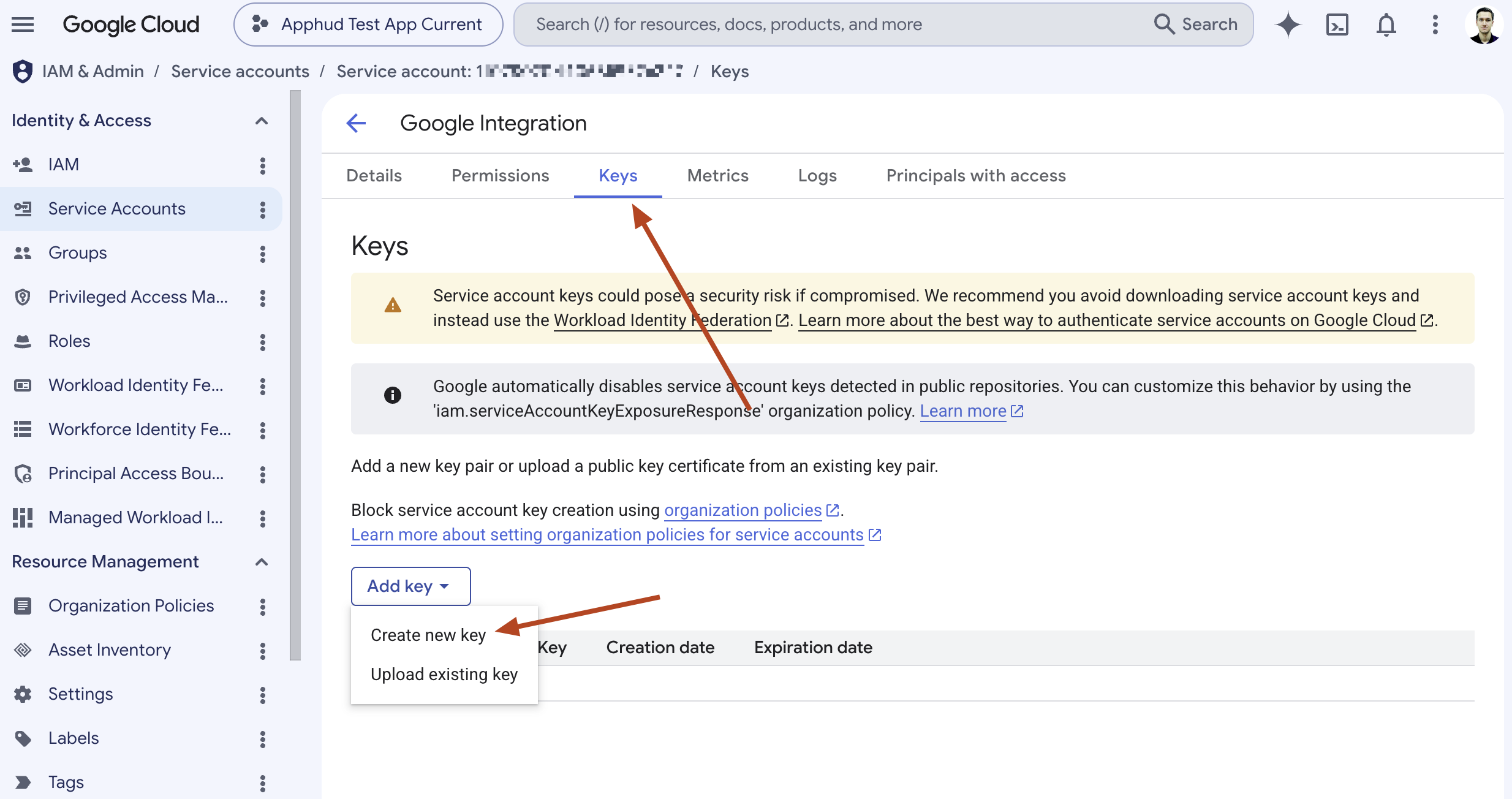This screenshot has height=799, width=1512.
Task: Open Workload Identity Federation in sidebar
Action: [136, 385]
